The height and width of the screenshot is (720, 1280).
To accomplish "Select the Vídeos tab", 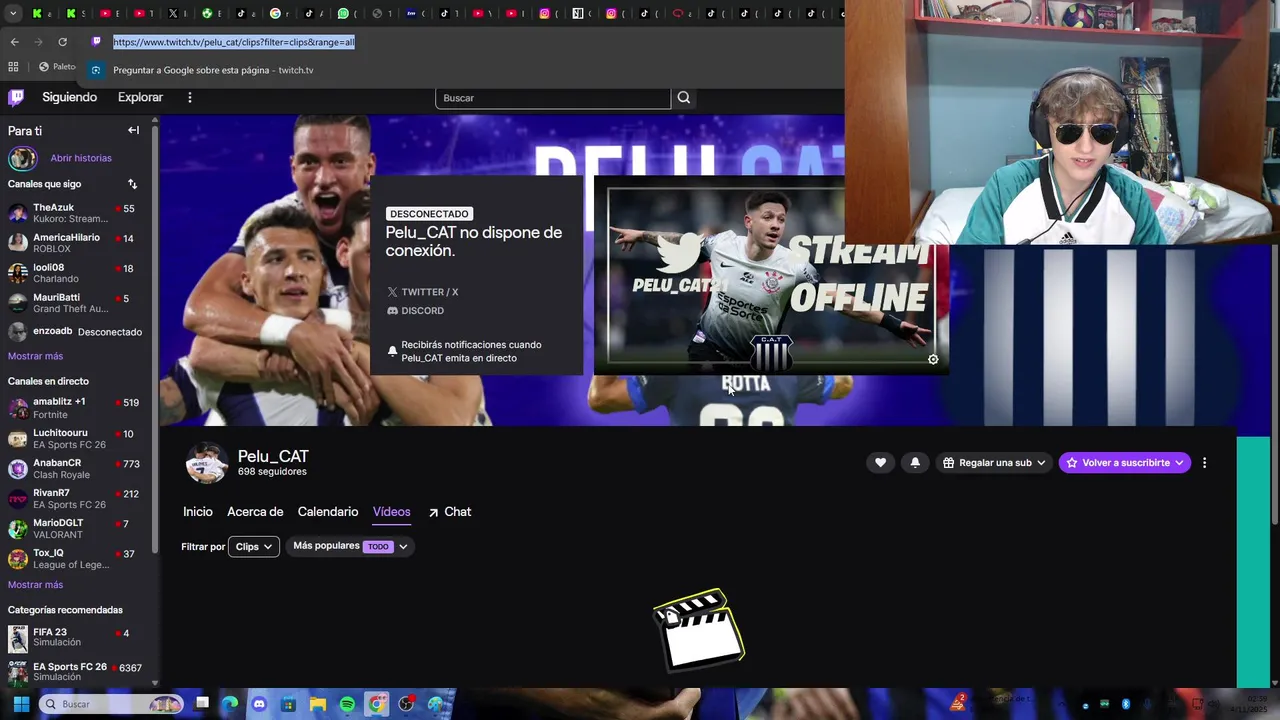I will 391,512.
